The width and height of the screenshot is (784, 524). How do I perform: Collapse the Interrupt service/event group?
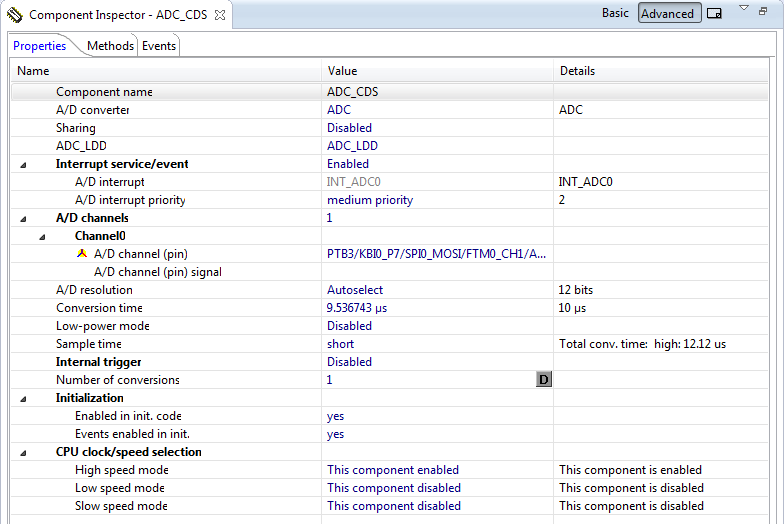(23, 165)
